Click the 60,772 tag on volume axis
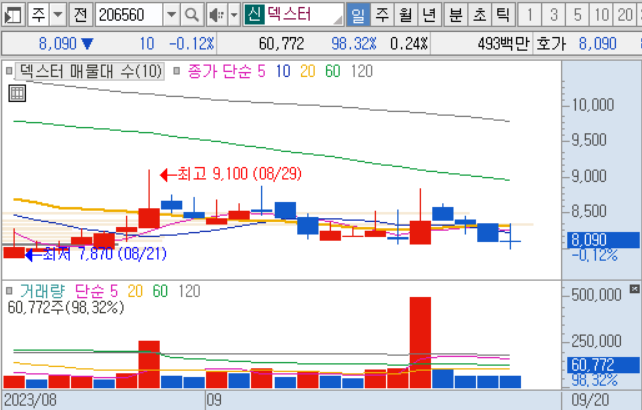Viewport: 642px width, 410px height. coord(603,365)
